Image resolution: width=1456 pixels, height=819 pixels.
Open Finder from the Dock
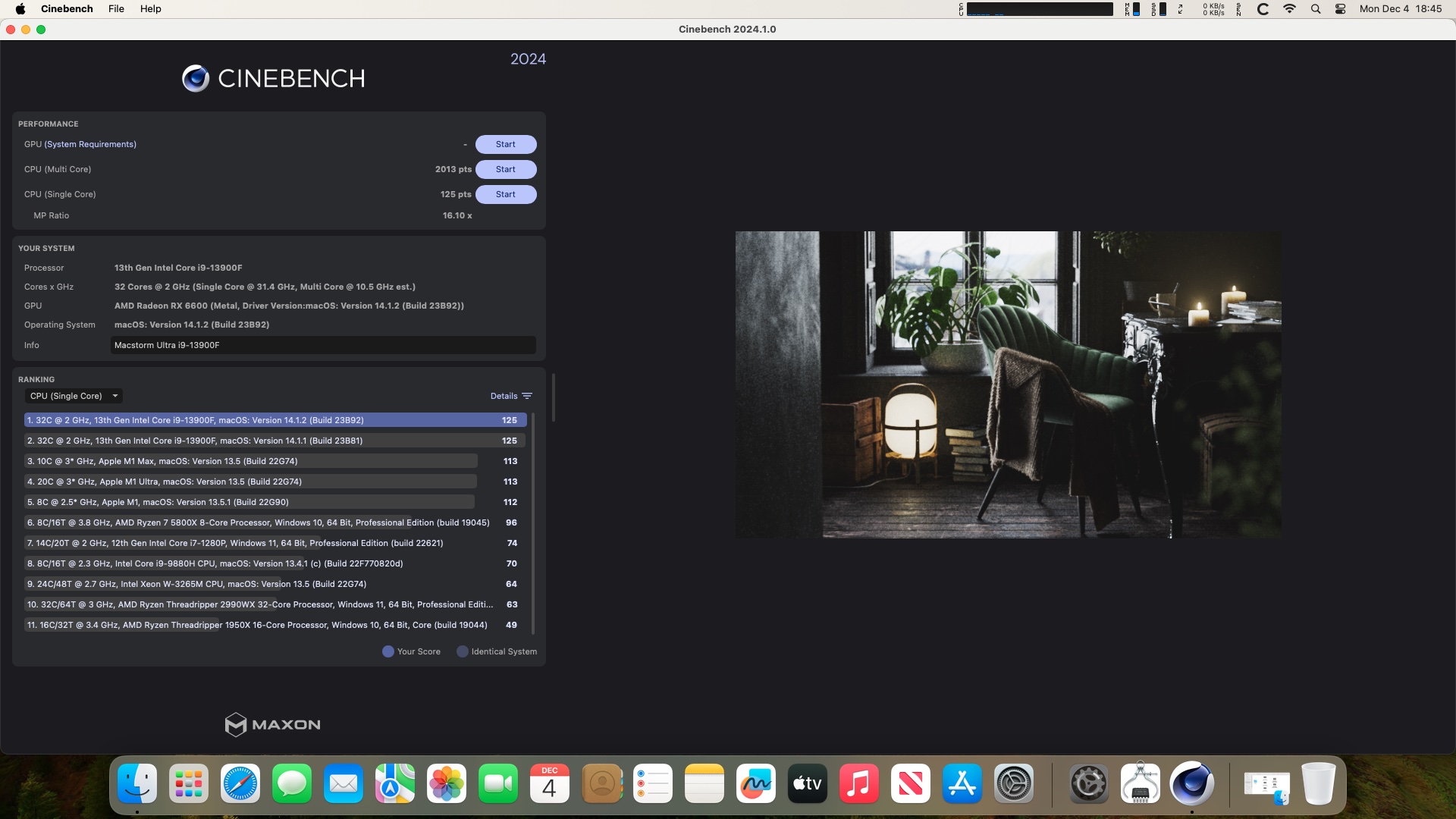[137, 784]
